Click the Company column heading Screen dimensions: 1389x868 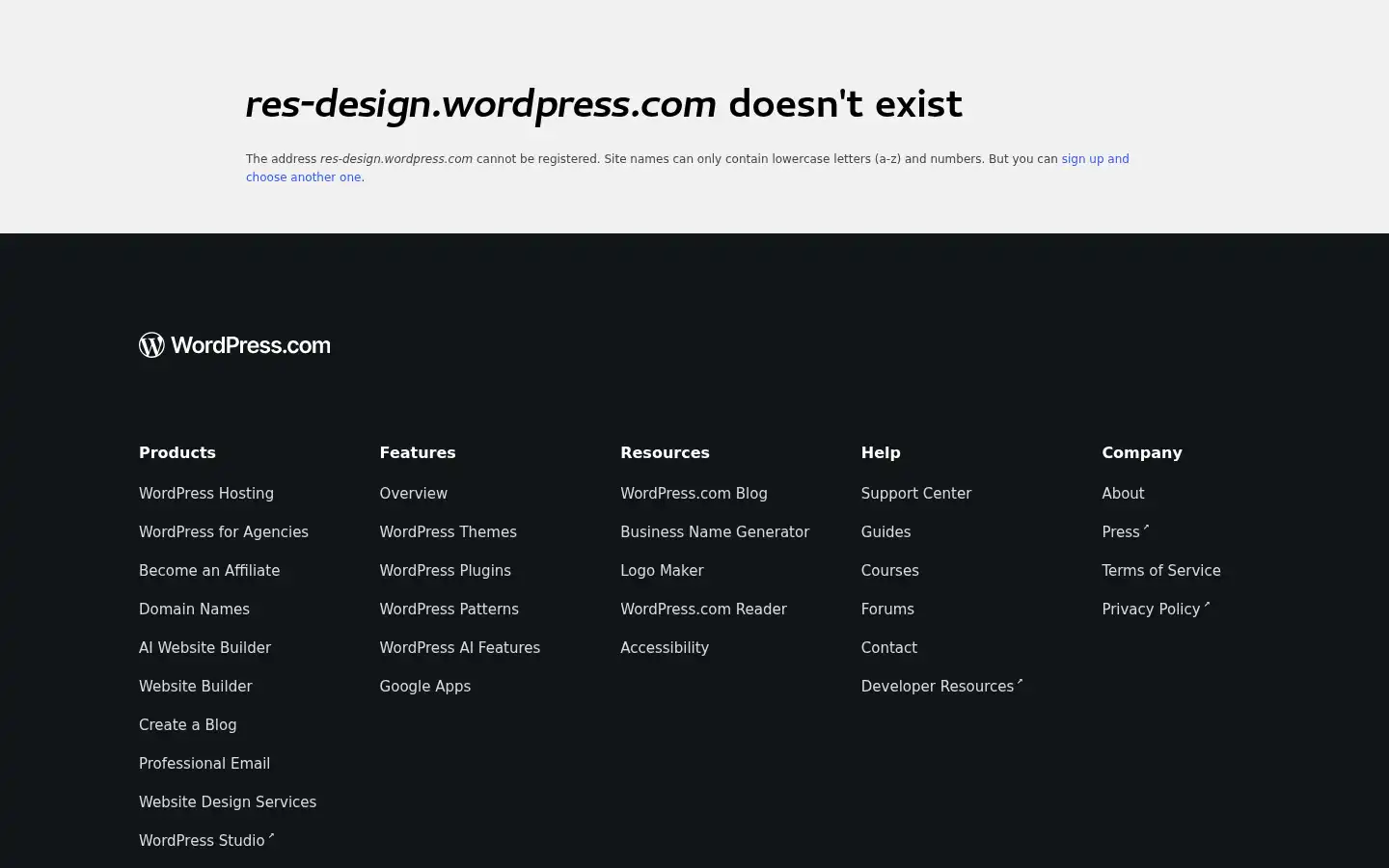point(1142,453)
